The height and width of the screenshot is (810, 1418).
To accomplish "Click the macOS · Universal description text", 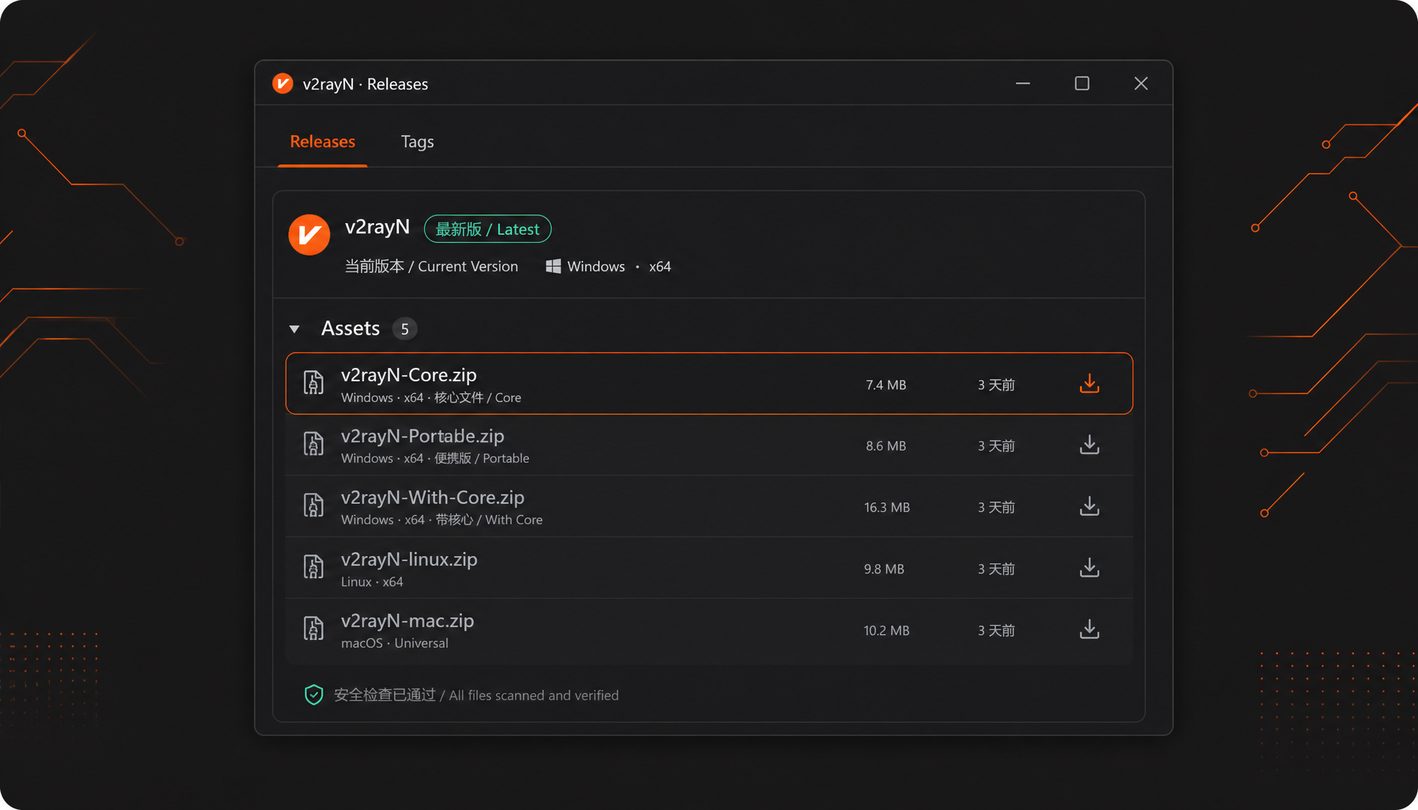I will (395, 643).
